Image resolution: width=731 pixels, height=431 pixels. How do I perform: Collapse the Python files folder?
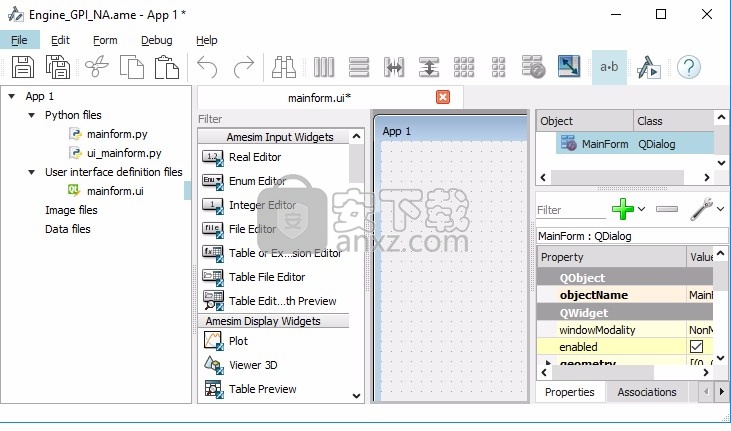pyautogui.click(x=31, y=116)
